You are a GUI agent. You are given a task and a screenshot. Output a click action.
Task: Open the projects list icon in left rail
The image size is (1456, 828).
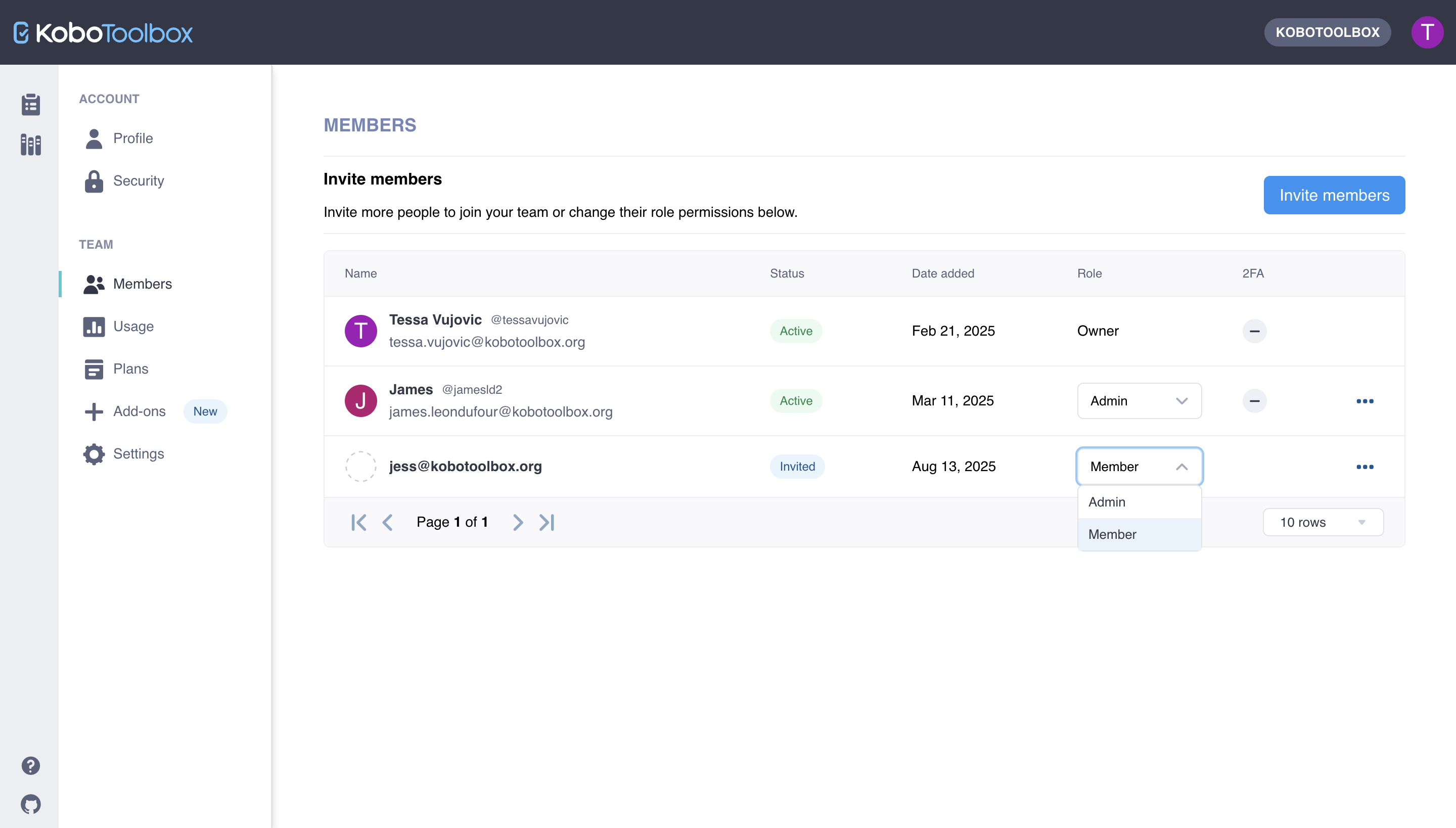31,105
